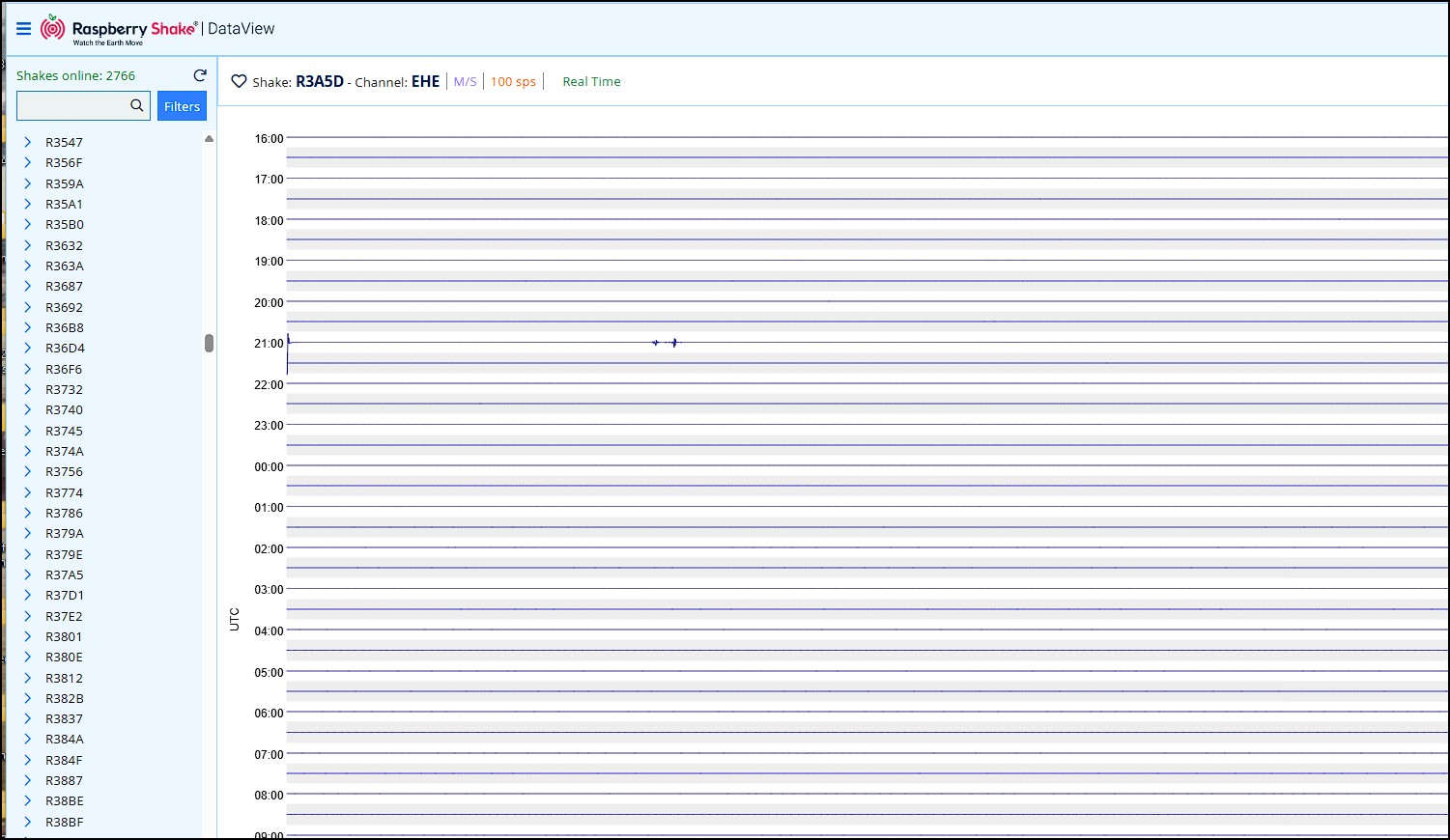
Task: Type in the station search field
Action: coord(72,106)
